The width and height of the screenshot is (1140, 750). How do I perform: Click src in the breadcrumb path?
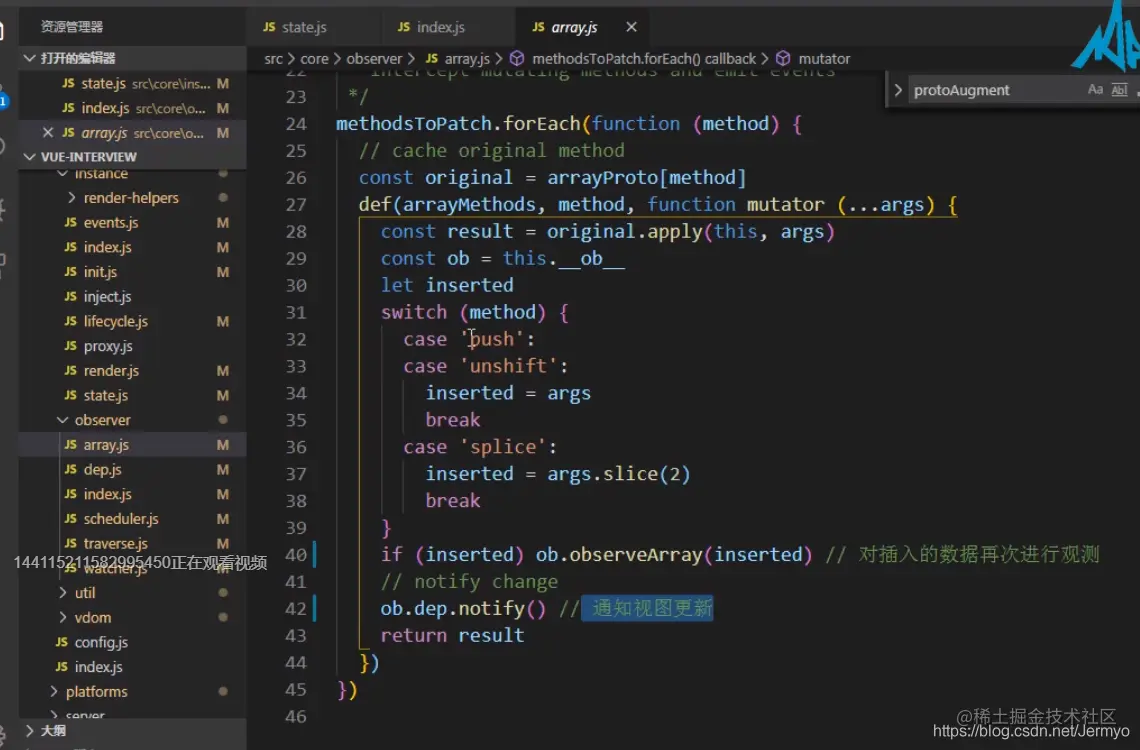coord(273,59)
